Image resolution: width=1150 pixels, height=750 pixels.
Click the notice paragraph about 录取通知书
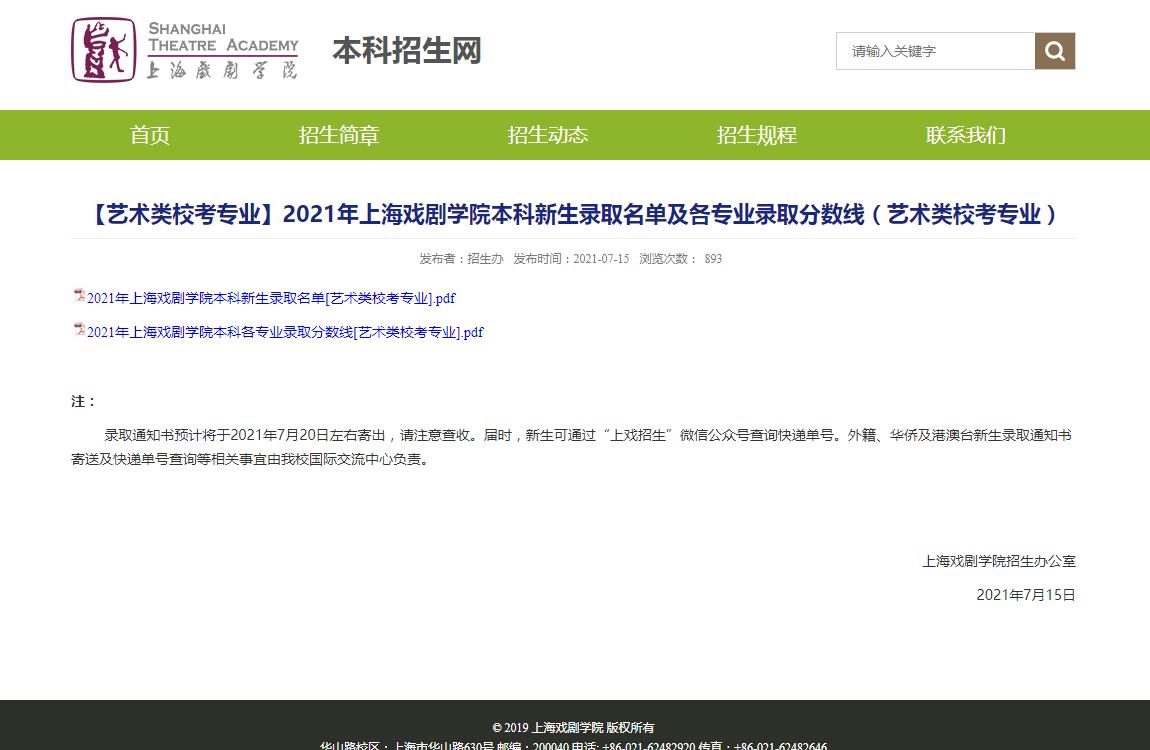point(573,448)
